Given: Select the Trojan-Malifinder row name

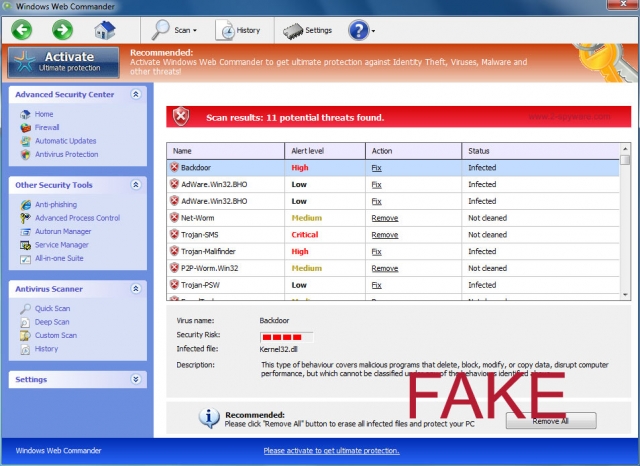Looking at the screenshot, I should pyautogui.click(x=208, y=252).
